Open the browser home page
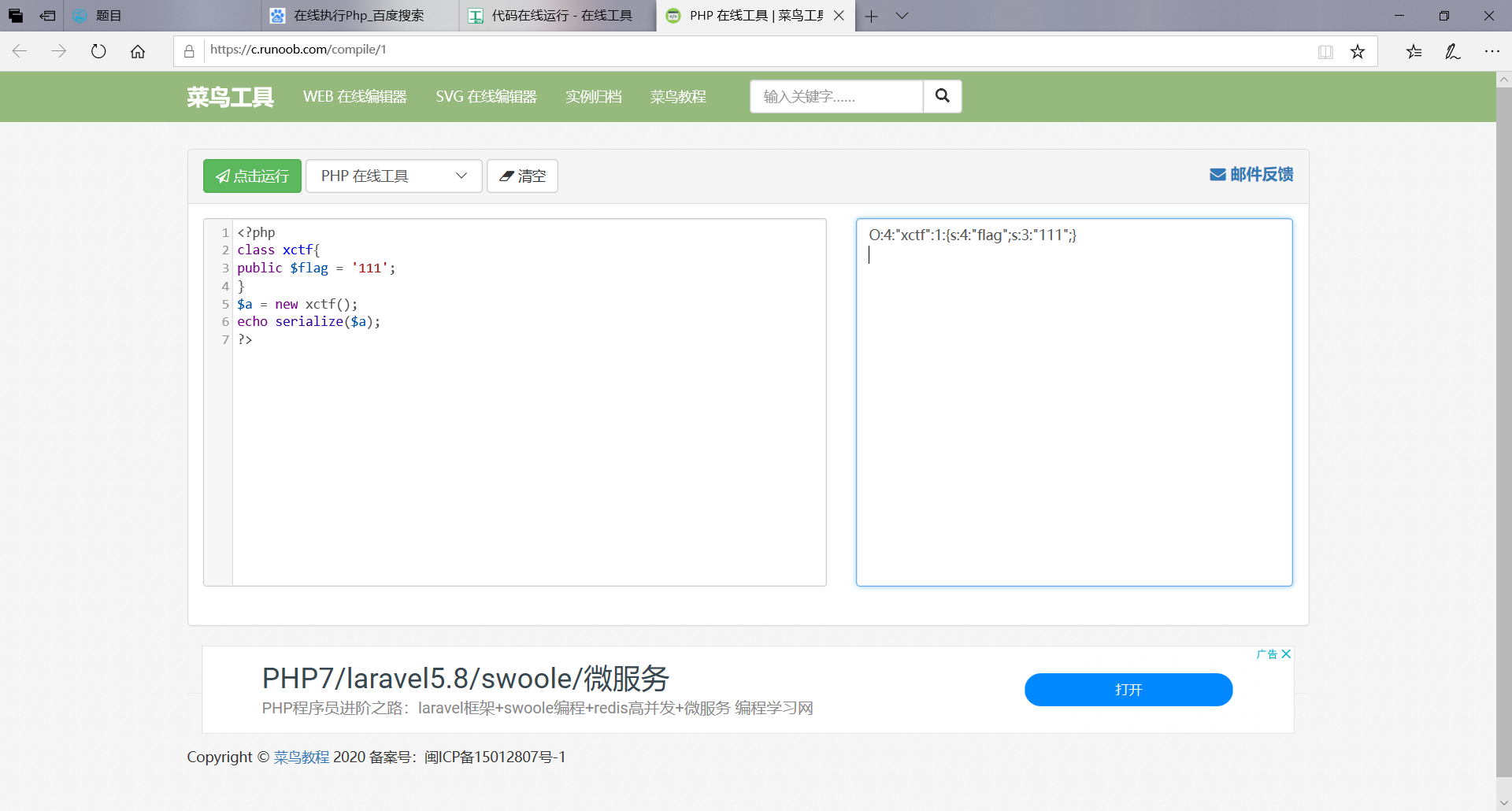Screen dimensions: 1512x811 pyautogui.click(x=138, y=50)
